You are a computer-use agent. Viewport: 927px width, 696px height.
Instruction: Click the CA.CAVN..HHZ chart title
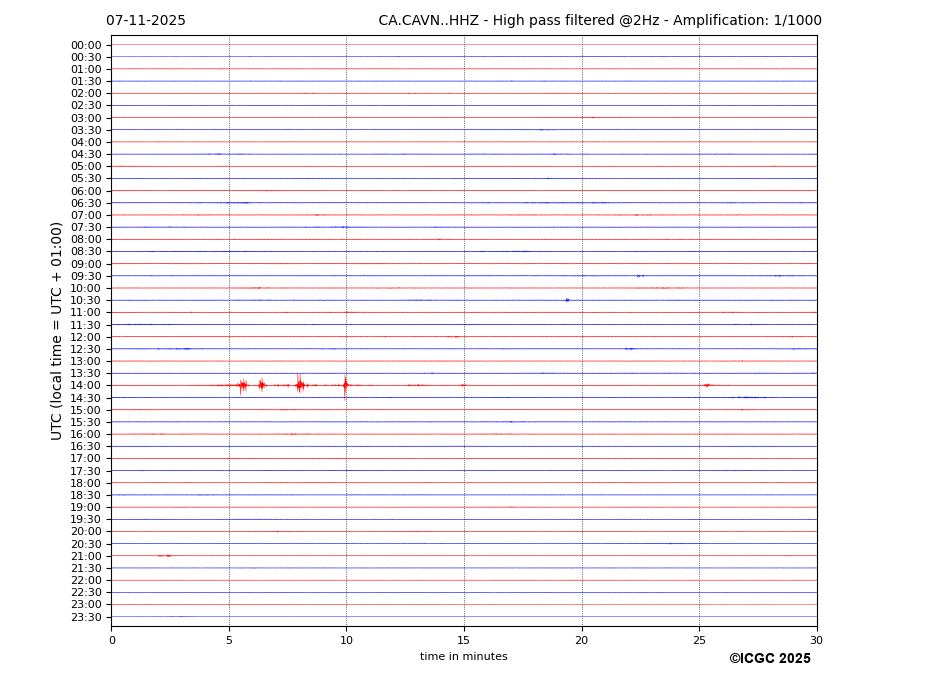click(599, 21)
